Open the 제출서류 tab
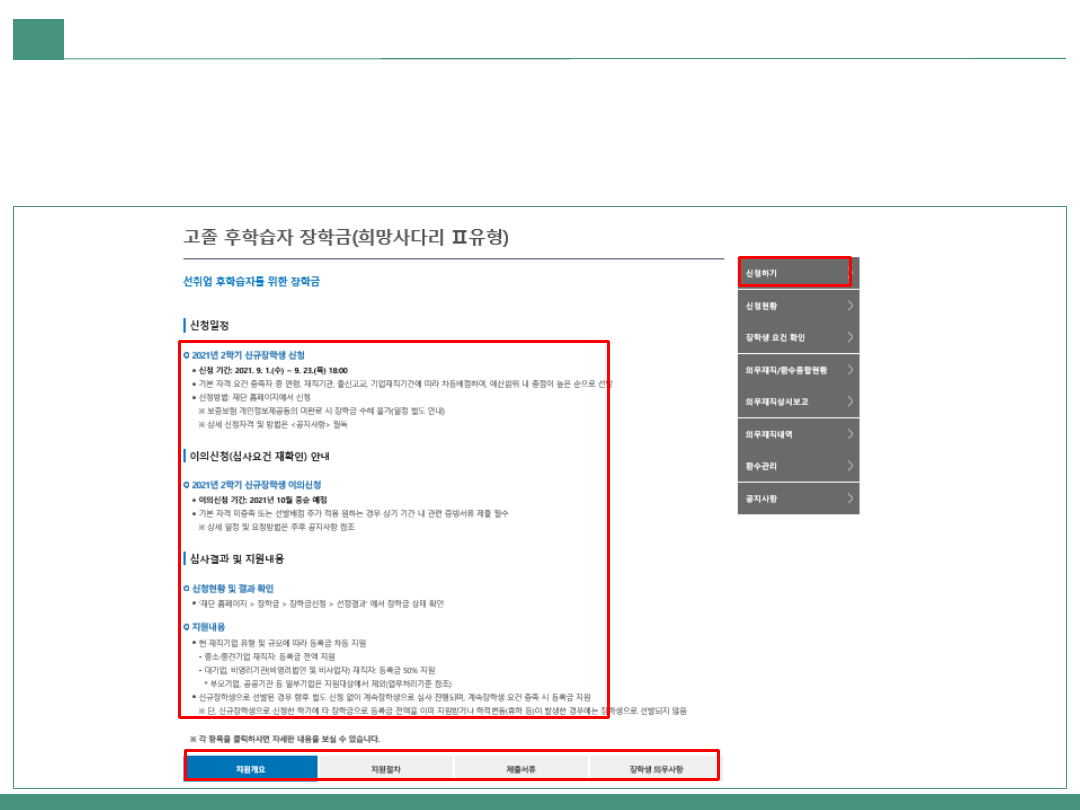Image resolution: width=1080 pixels, height=810 pixels. click(x=521, y=768)
